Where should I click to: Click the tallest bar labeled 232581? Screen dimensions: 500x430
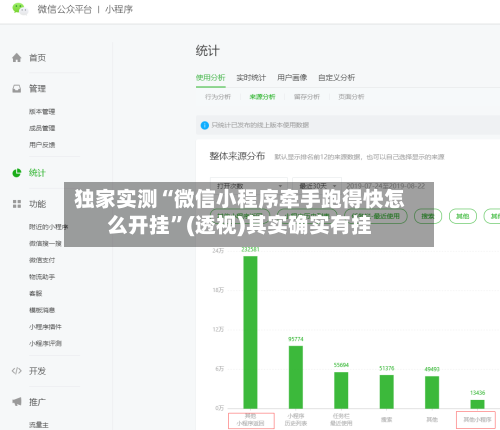coord(250,332)
